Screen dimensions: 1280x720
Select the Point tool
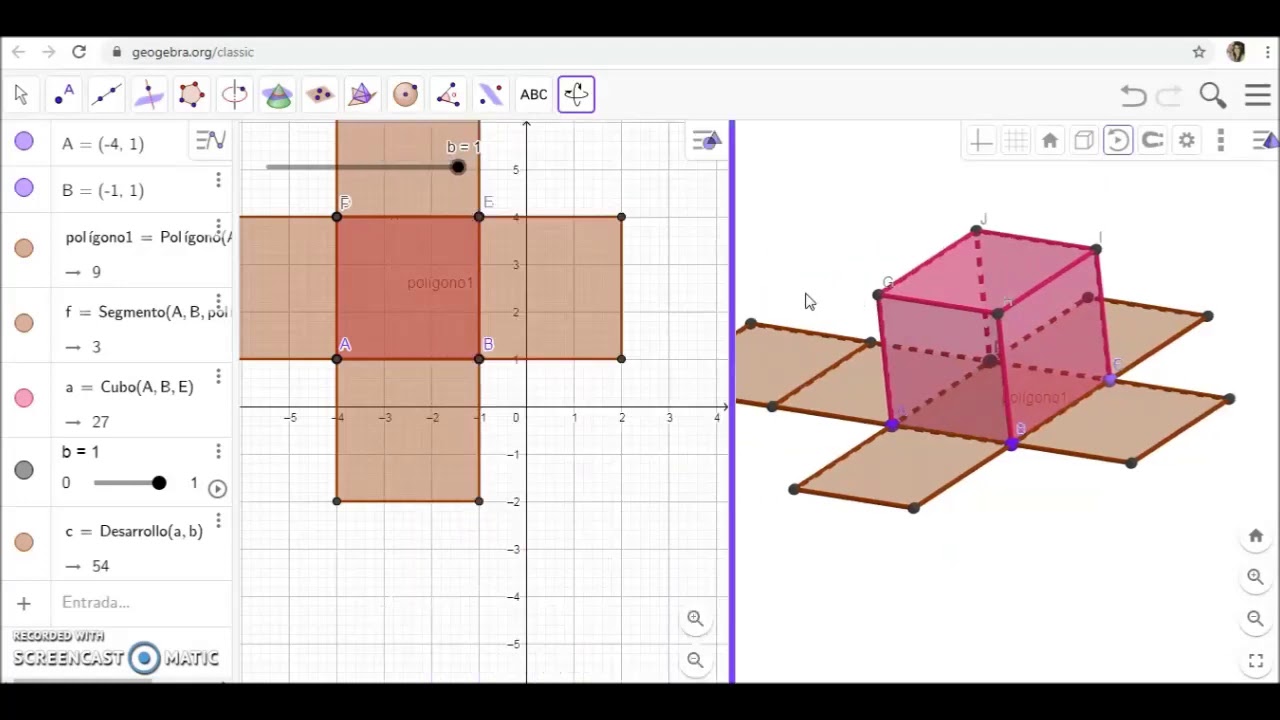(64, 94)
